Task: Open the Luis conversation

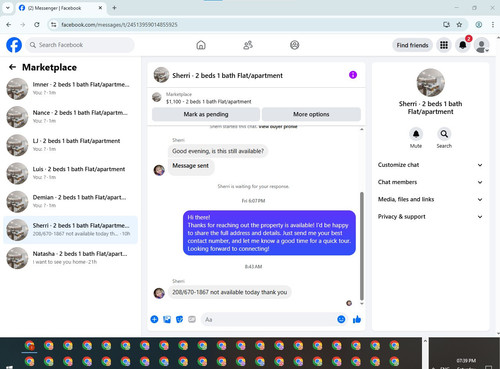Action: point(70,173)
